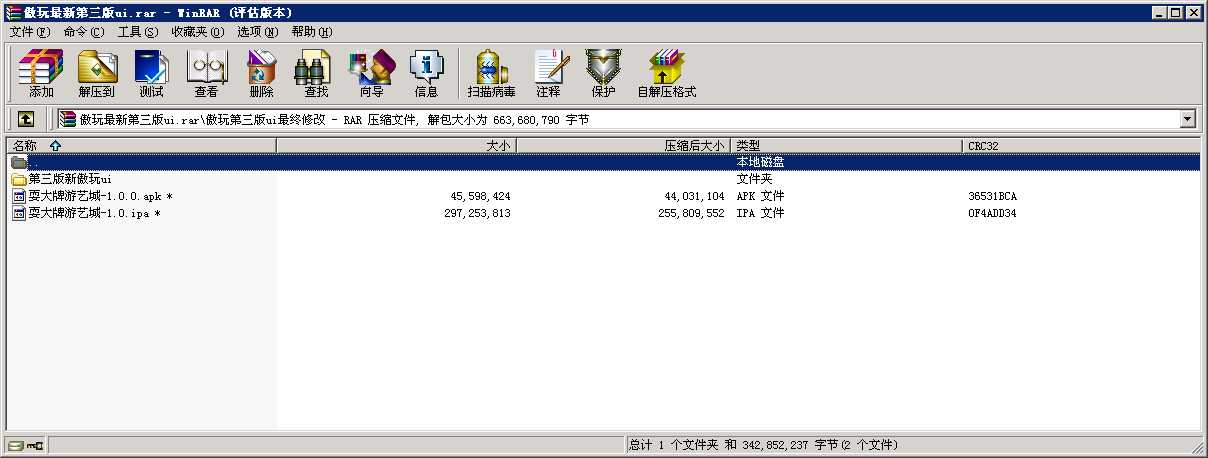This screenshot has width=1208, height=458.
Task: Click packed size 255,809,552
Action: pyautogui.click(x=691, y=213)
